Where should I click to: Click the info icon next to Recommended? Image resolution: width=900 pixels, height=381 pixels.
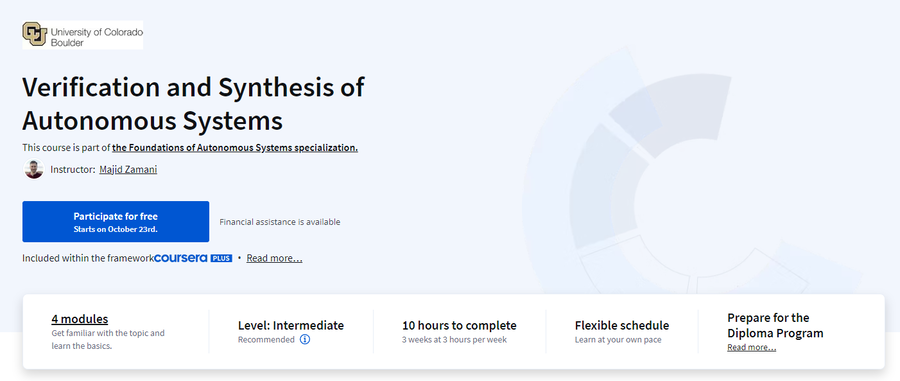[305, 340]
